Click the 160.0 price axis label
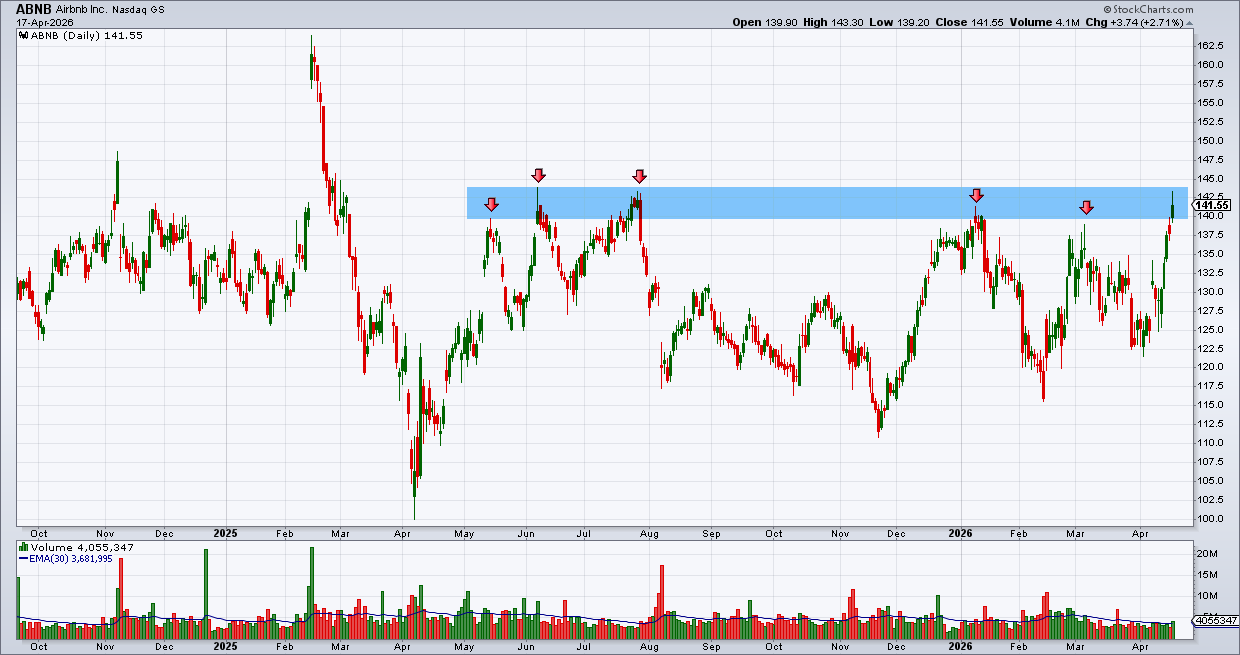Viewport: 1240px width, 655px height. pos(1210,65)
